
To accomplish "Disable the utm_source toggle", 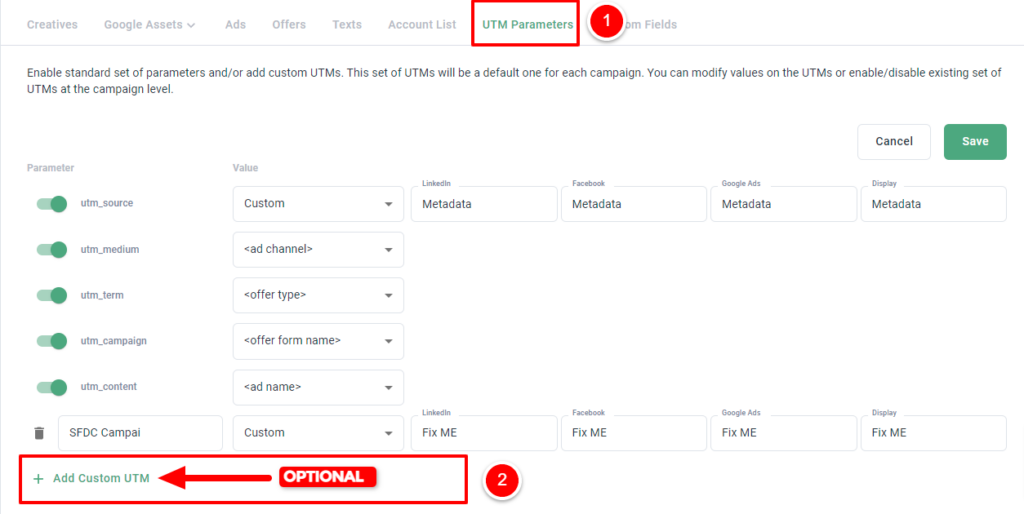I will click(x=52, y=204).
